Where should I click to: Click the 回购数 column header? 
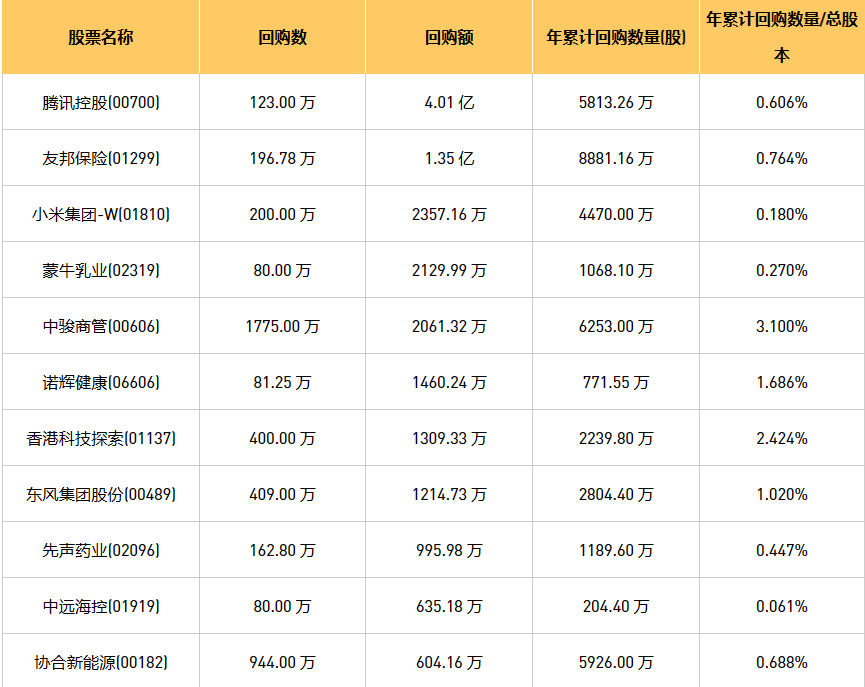click(x=282, y=37)
